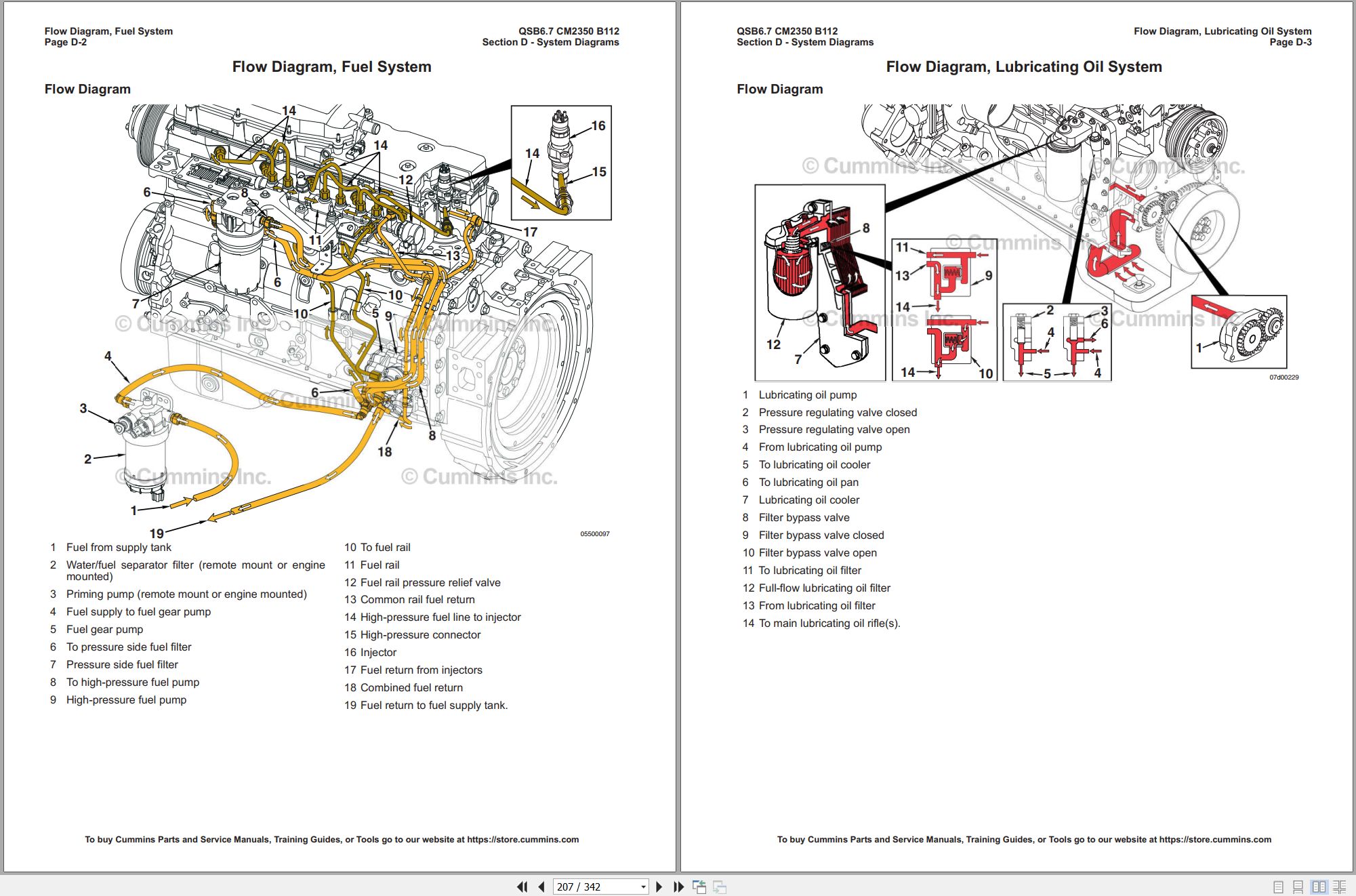Select legend text 'Injector'

click(378, 652)
